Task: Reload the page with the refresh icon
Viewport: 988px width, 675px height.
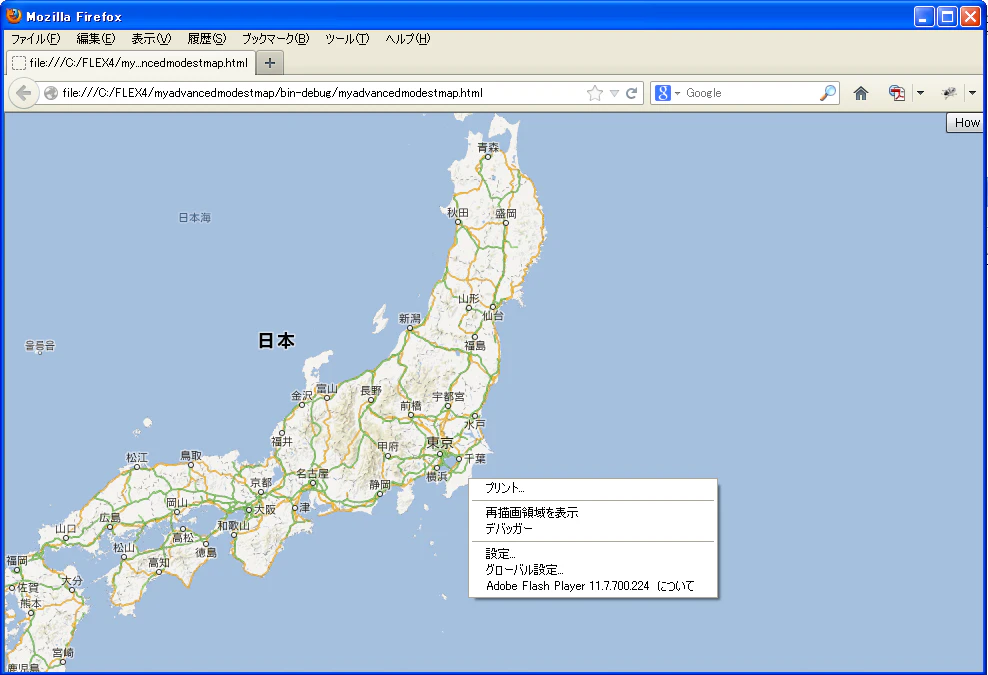Action: pos(631,93)
